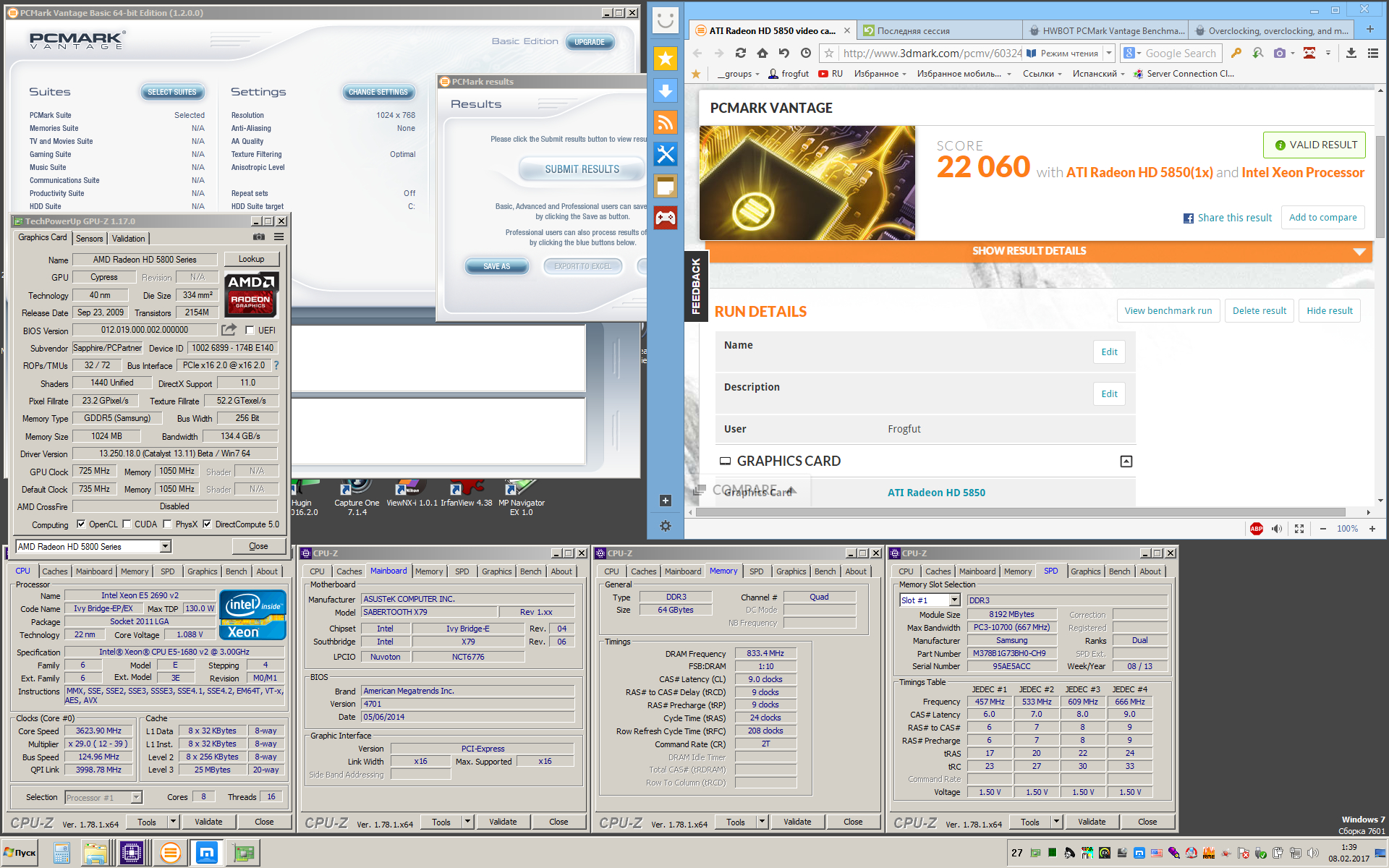The width and height of the screenshot is (1389, 868).
Task: Open Caches tab in first CPU-Z window
Action: coord(55,571)
